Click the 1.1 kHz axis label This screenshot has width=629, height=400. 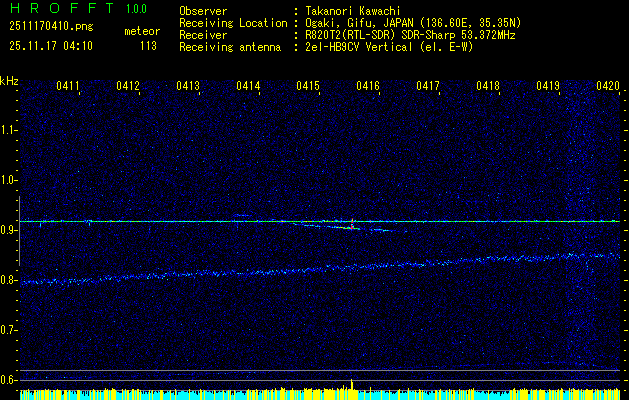pyautogui.click(x=9, y=130)
